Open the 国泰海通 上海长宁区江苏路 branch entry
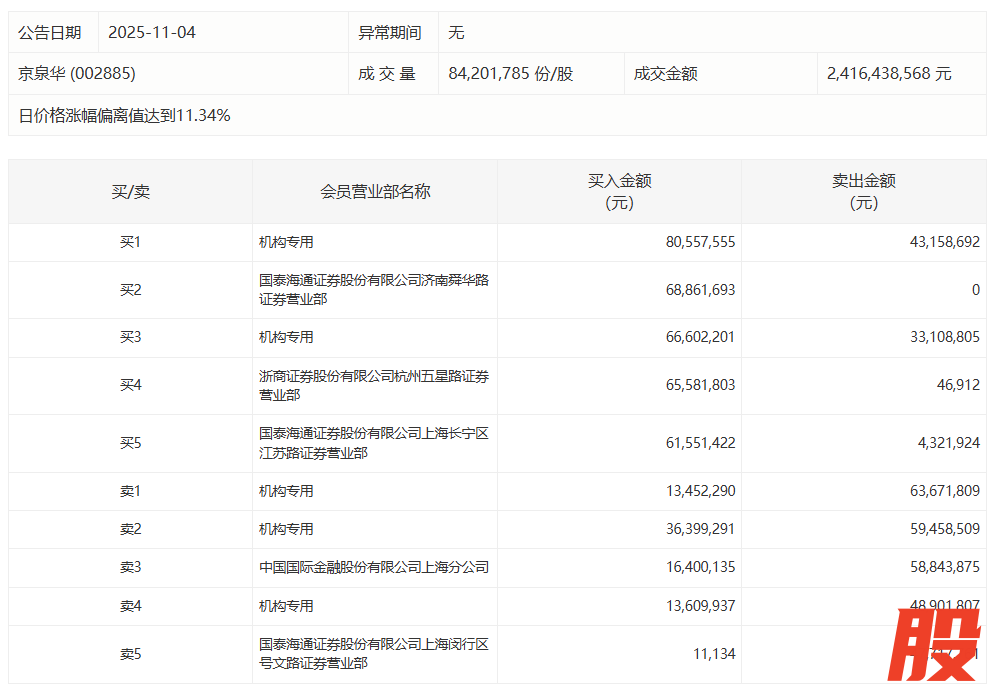 click(x=373, y=443)
